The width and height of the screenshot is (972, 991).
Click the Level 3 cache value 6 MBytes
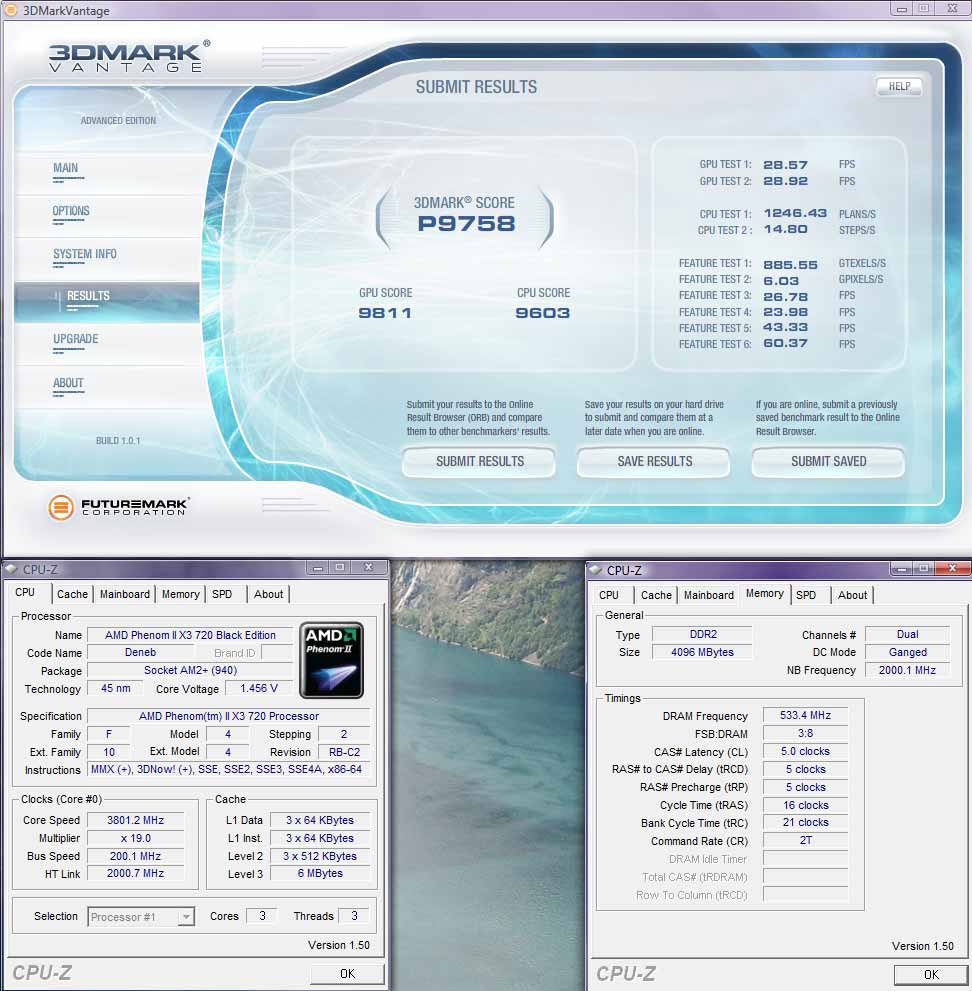(x=320, y=873)
